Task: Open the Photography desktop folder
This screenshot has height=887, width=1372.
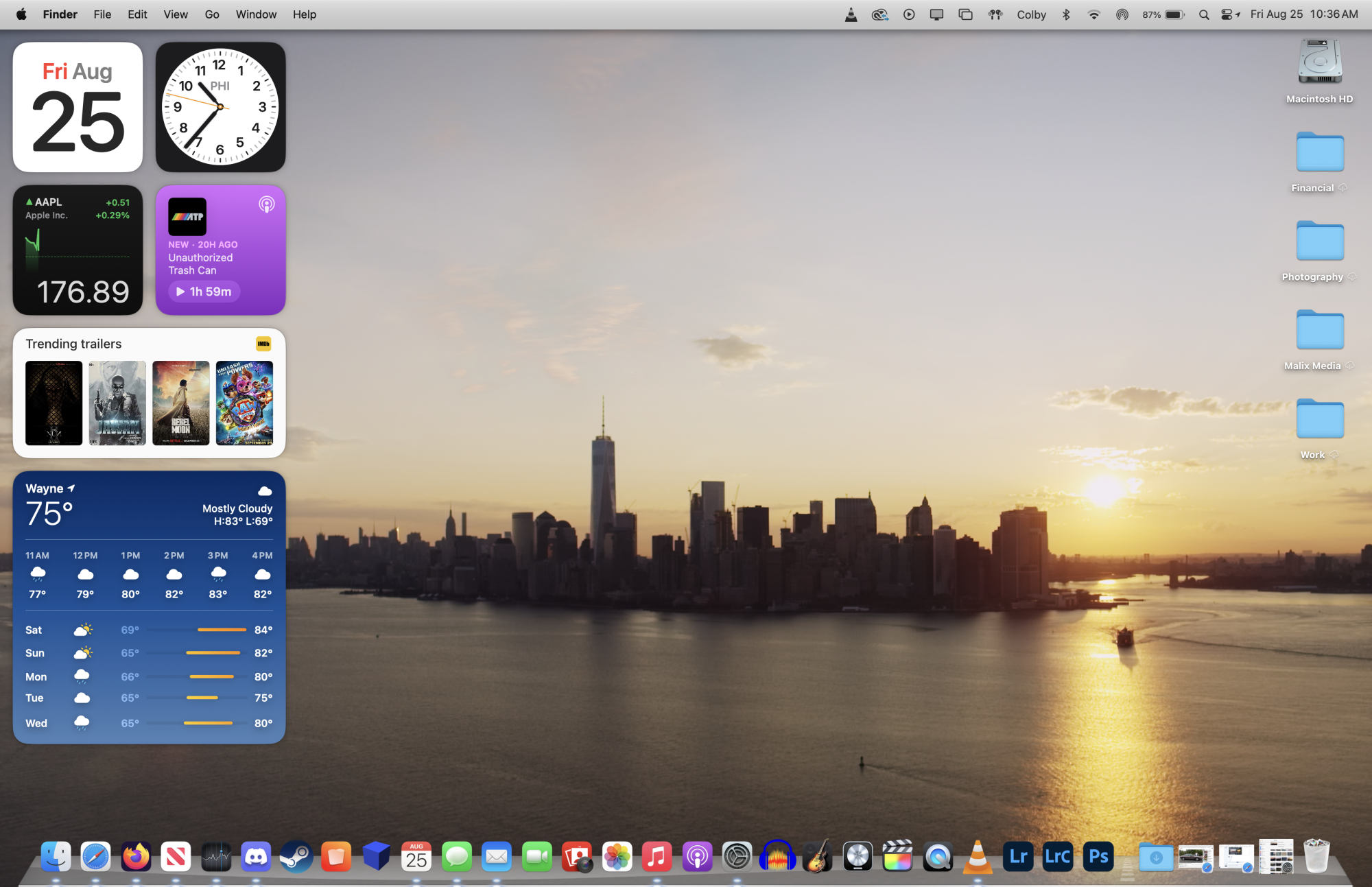Action: pos(1319,241)
